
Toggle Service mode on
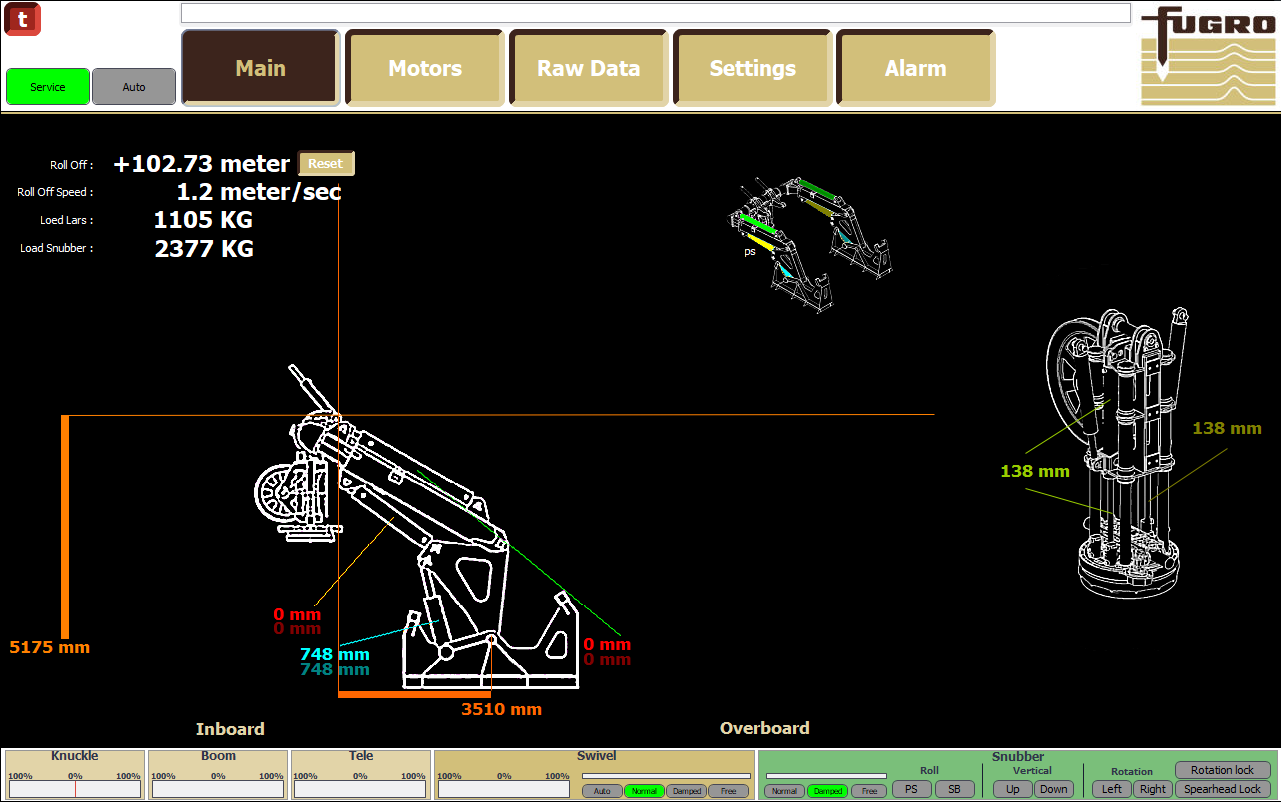[47, 87]
